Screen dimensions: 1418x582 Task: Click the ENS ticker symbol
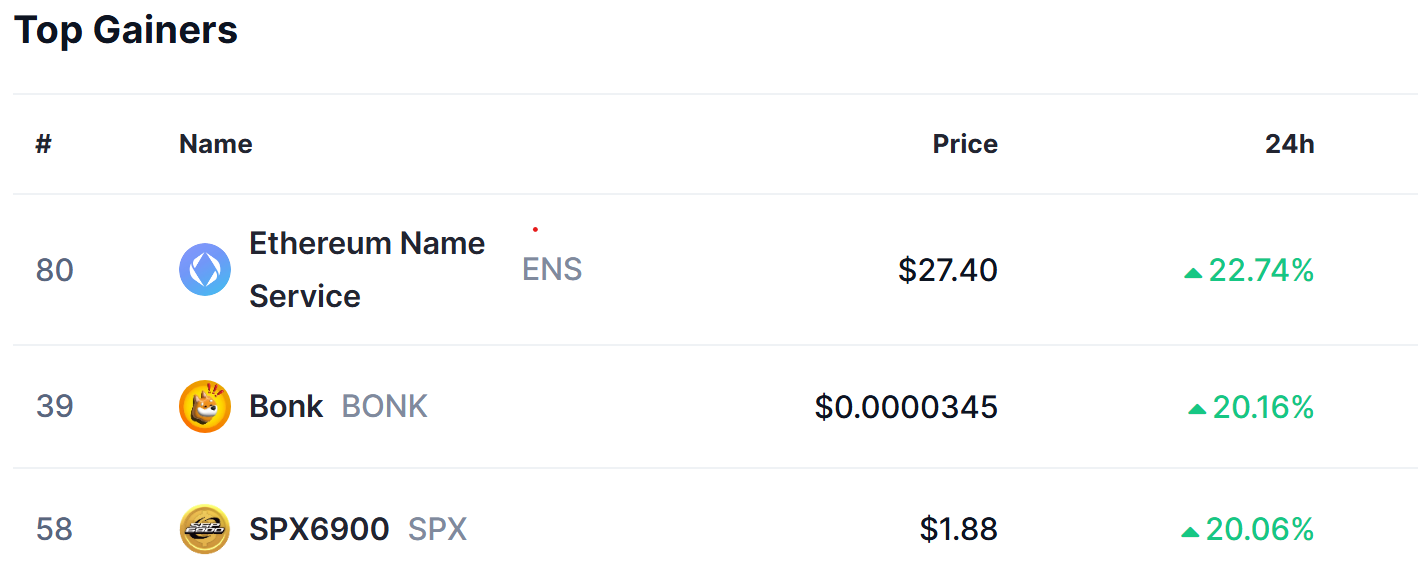[552, 270]
